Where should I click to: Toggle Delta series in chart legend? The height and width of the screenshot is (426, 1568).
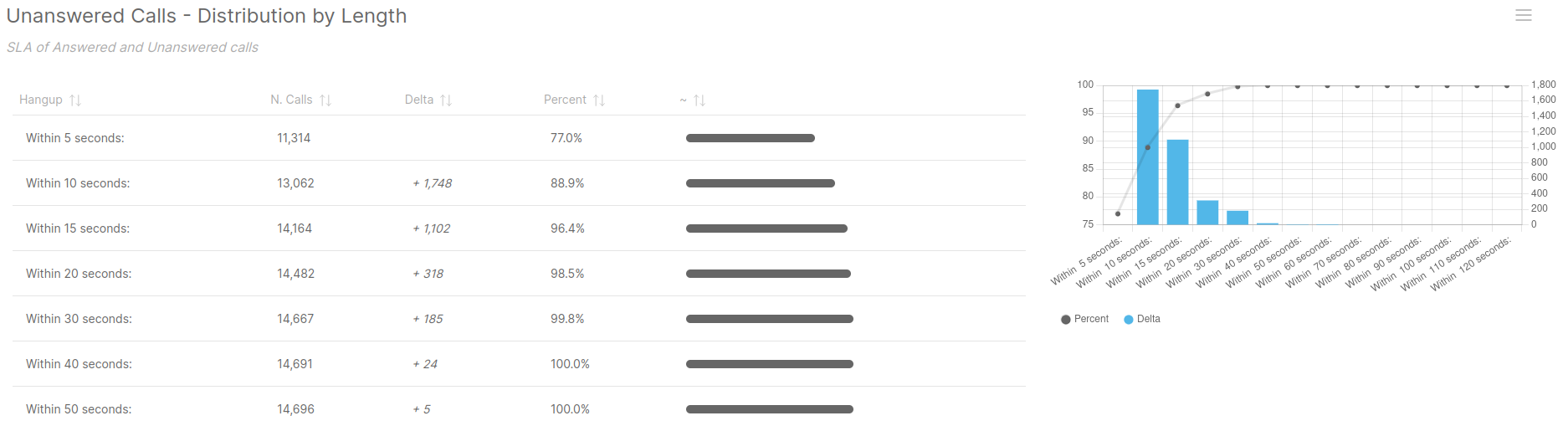click(1148, 319)
